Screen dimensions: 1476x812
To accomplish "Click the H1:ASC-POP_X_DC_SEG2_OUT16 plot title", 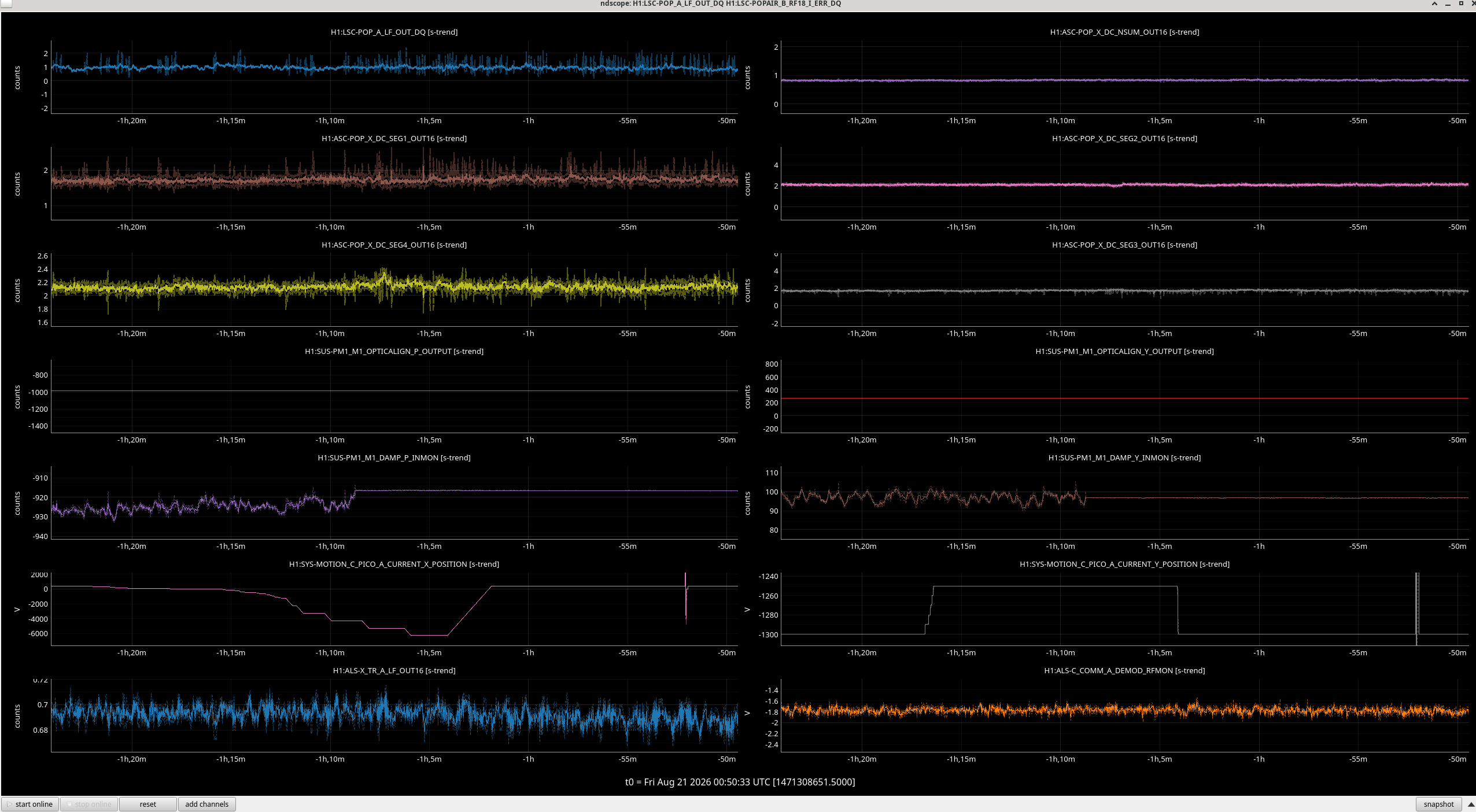I will pos(1124,139).
